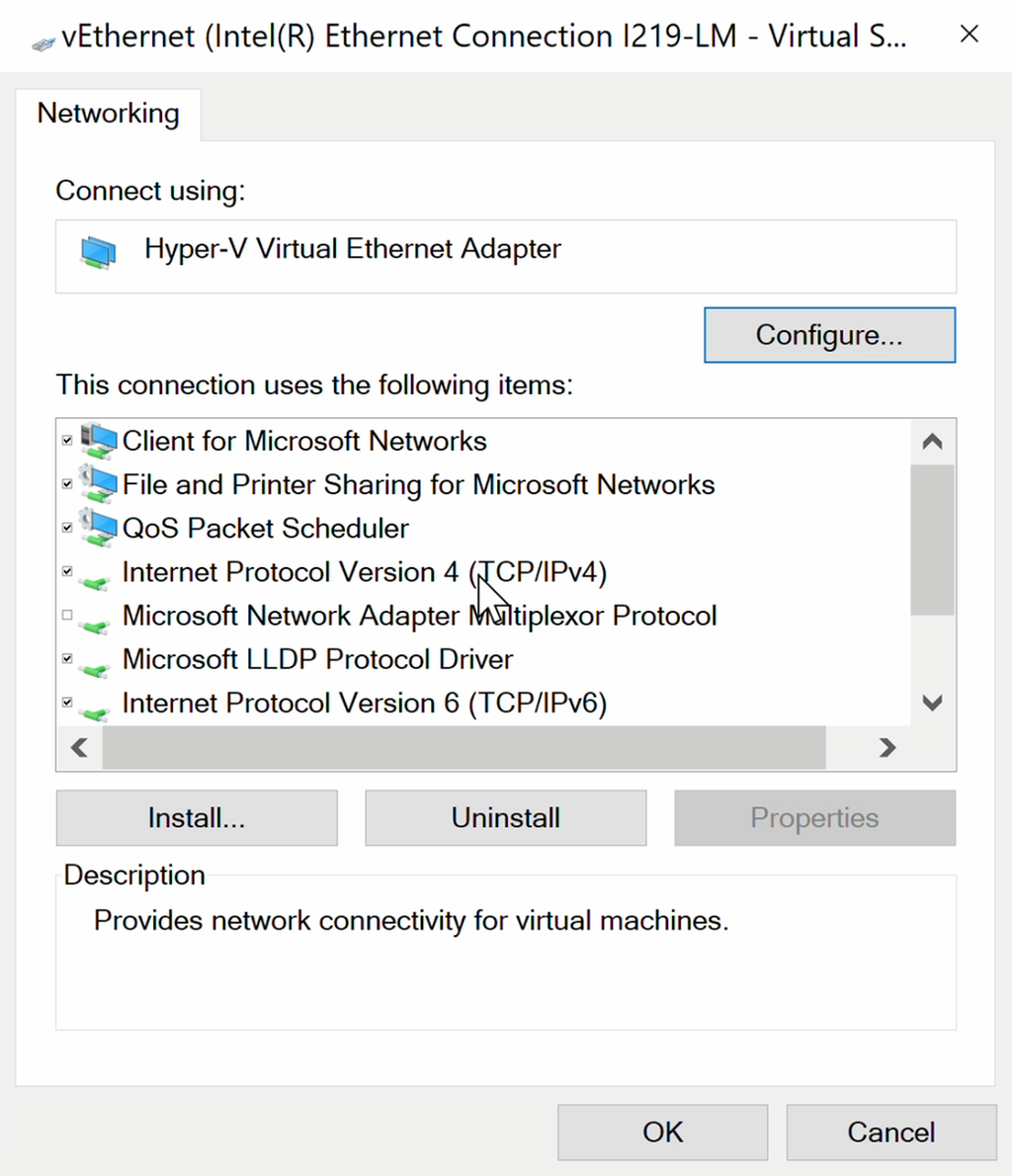Uncheck Internet Protocol Version 6 (TCP/IPv6)
This screenshot has height=1176, width=1012.
67,702
